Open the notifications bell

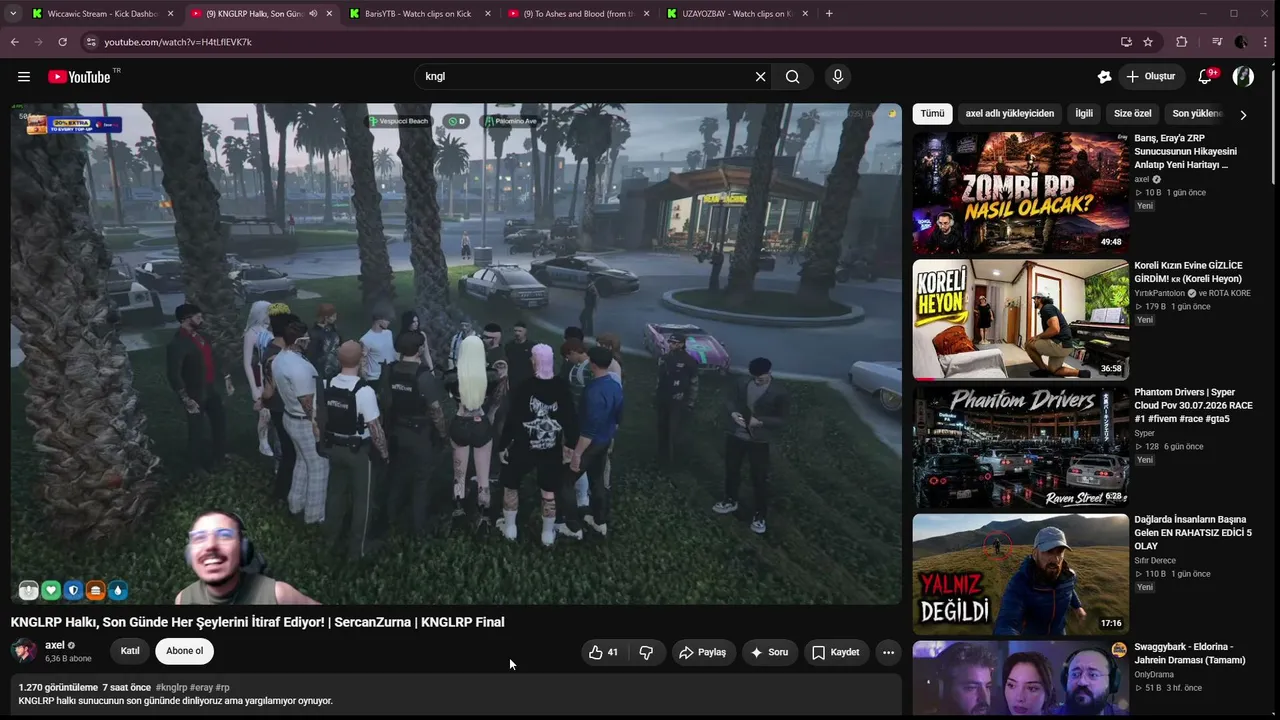click(x=1206, y=77)
